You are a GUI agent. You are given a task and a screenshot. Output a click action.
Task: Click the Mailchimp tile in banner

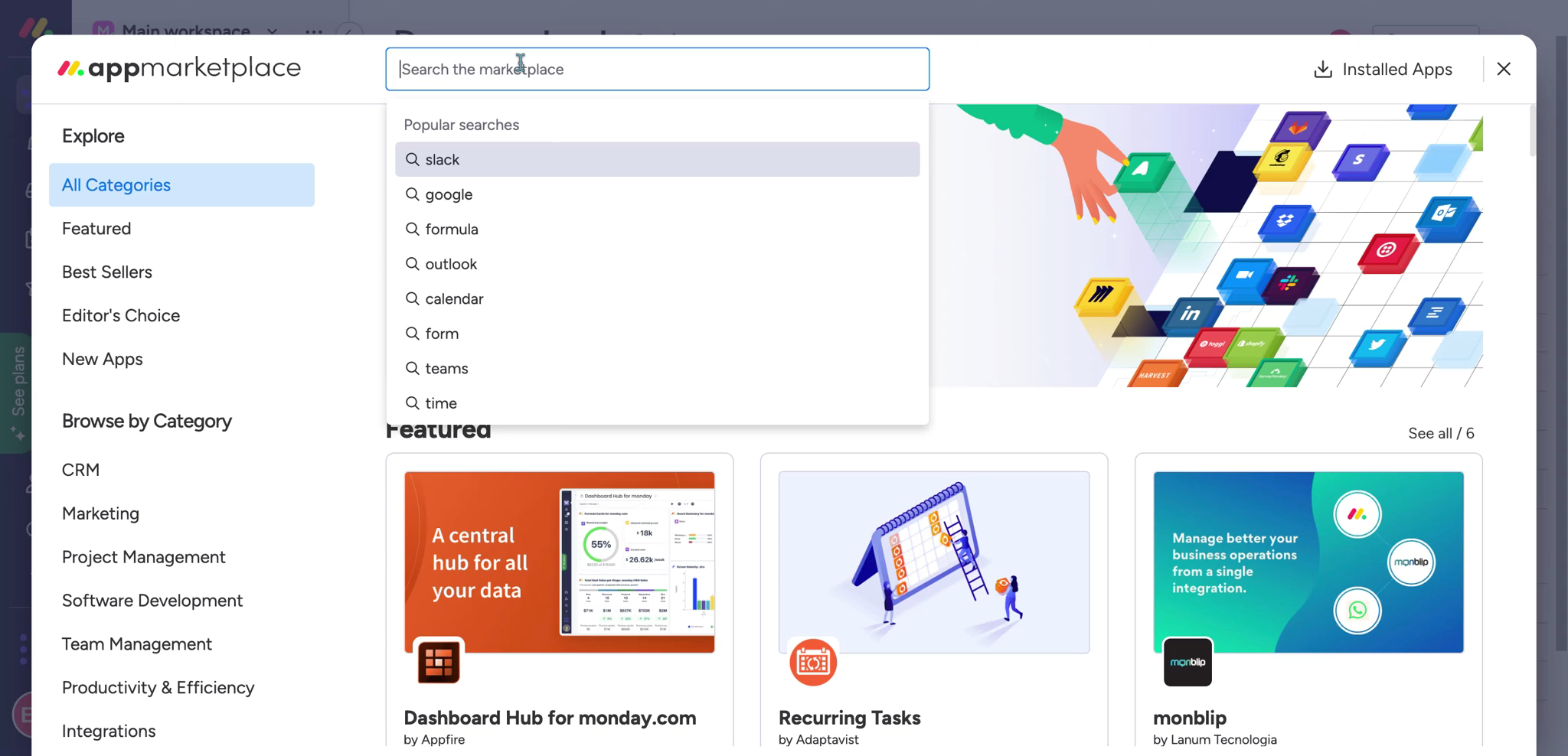tap(1282, 161)
